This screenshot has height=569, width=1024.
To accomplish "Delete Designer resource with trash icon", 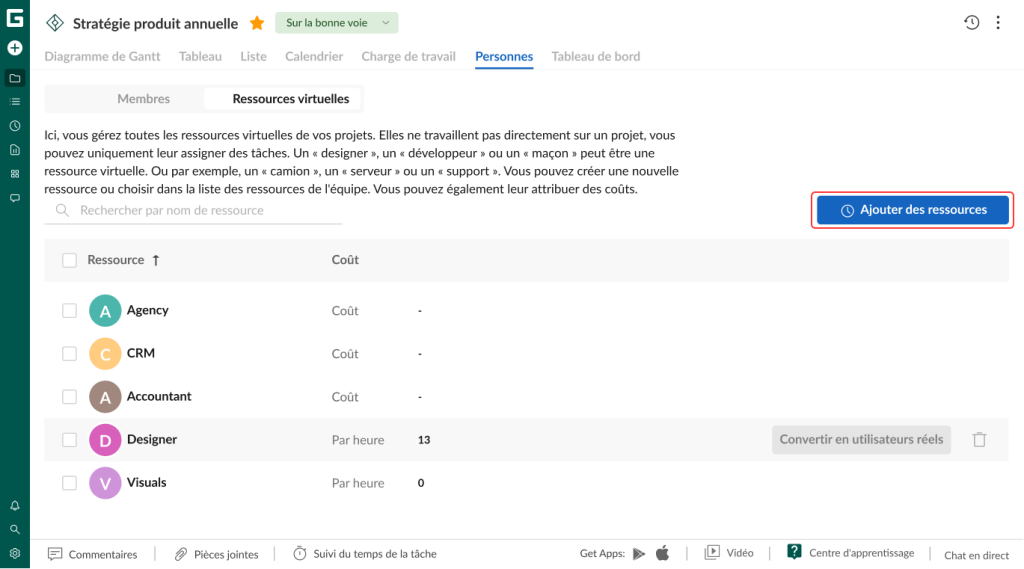I will (979, 440).
